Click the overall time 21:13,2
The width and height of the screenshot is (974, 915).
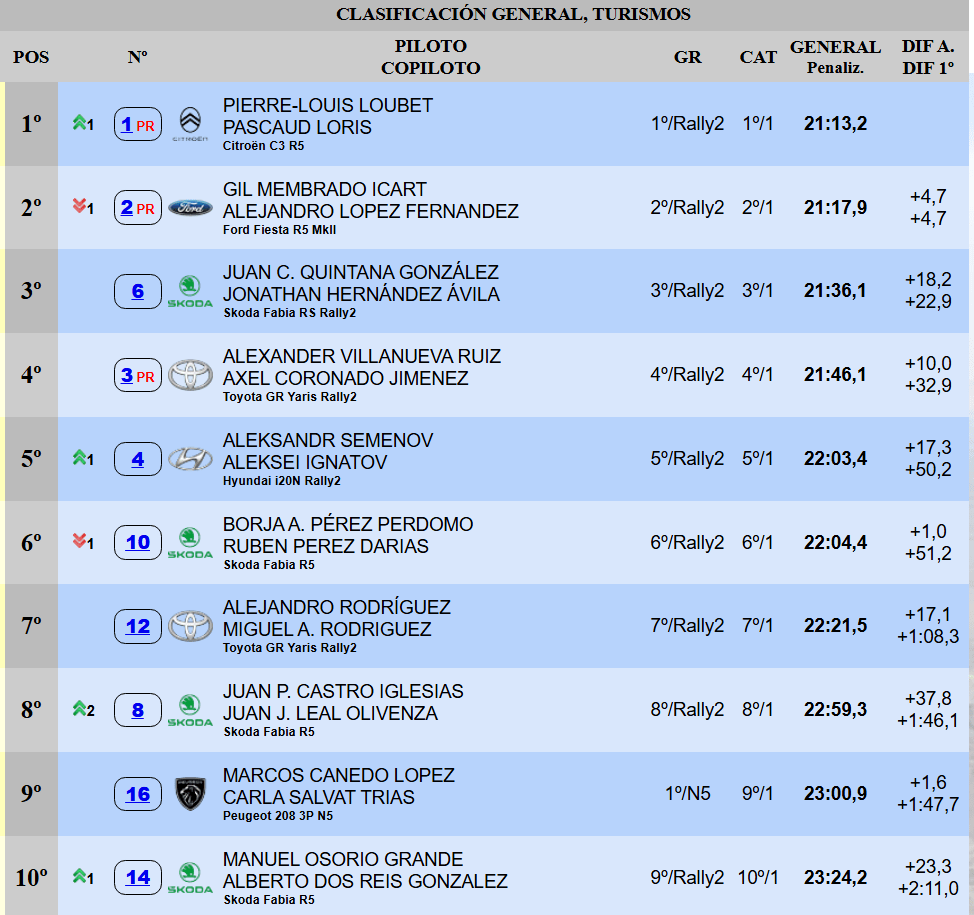click(x=835, y=124)
